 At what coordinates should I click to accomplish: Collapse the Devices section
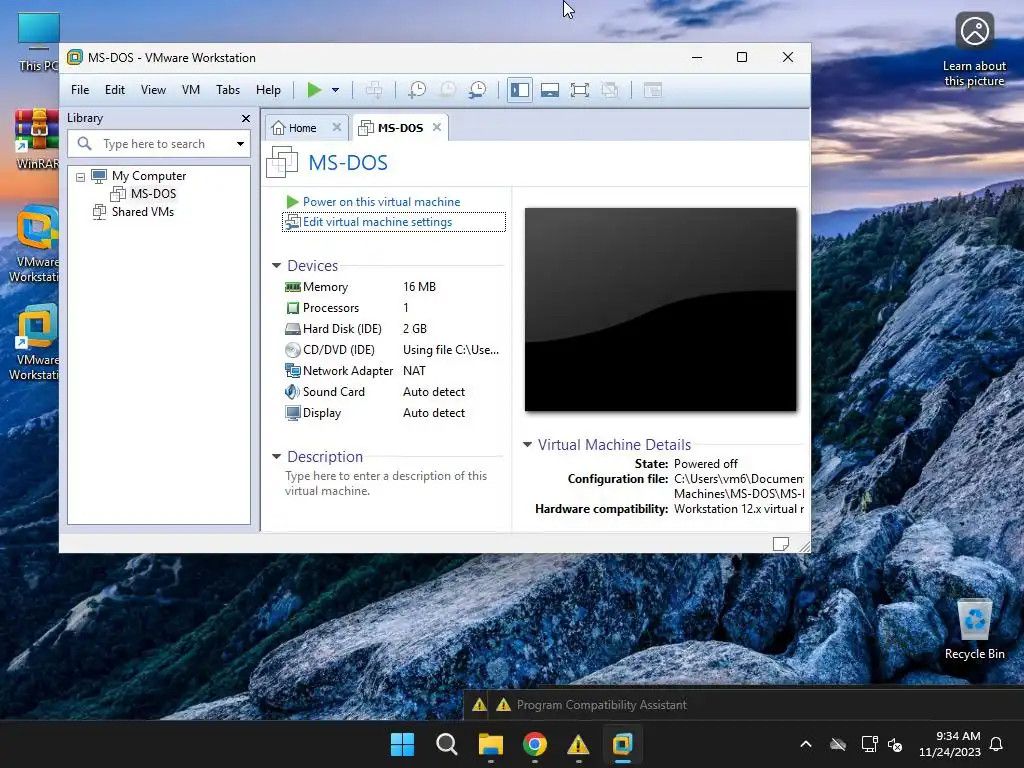(276, 266)
